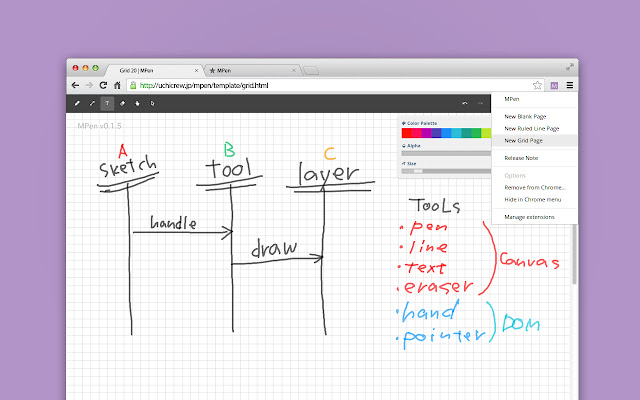The image size is (640, 400).
Task: Choose New Ruled Line Page entry
Action: click(531, 128)
